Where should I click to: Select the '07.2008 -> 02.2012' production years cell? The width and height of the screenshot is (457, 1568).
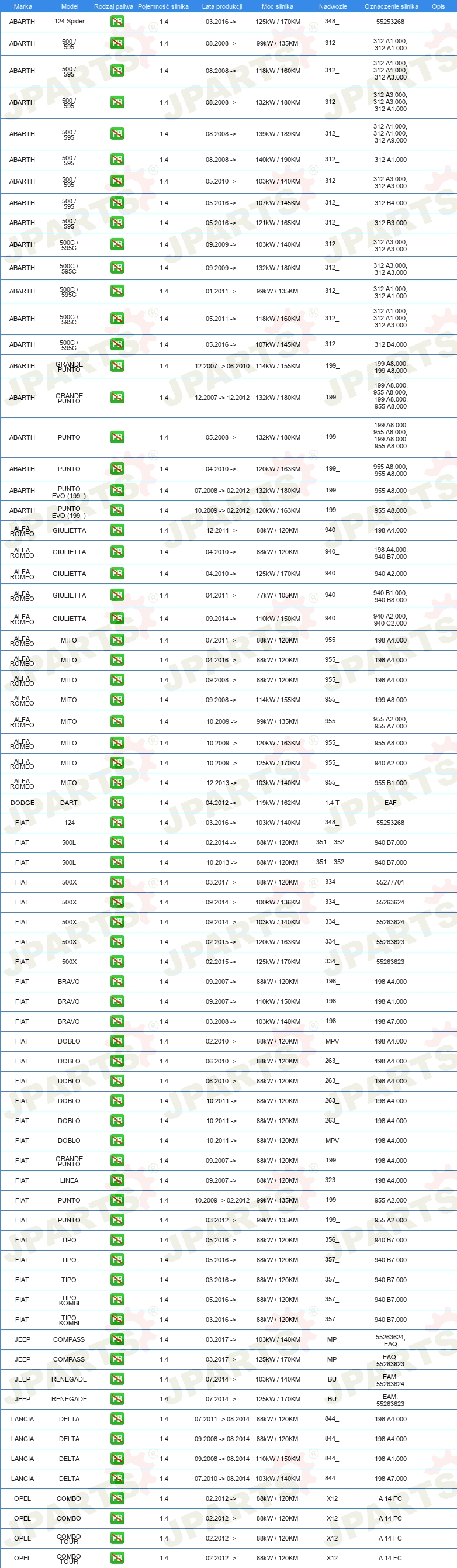pyautogui.click(x=221, y=490)
